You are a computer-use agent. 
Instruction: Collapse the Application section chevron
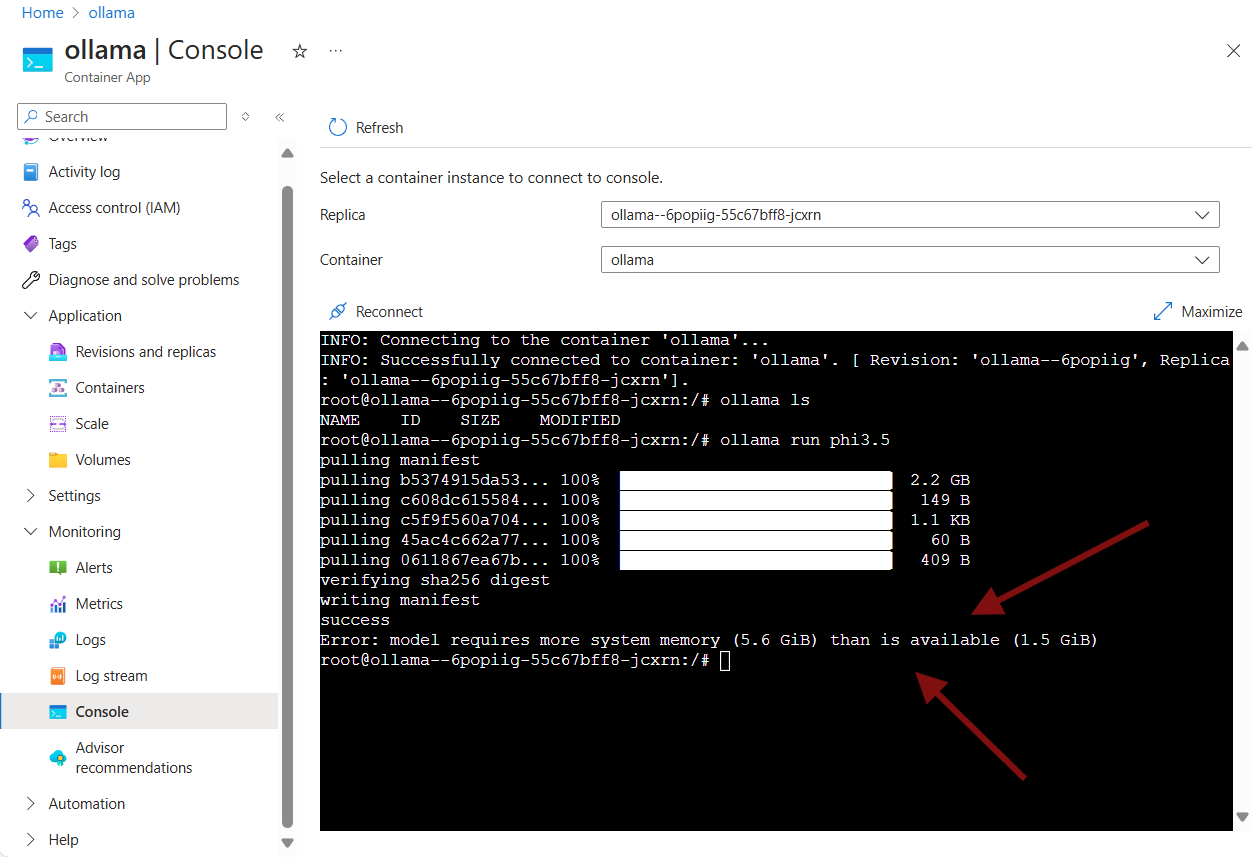click(30, 316)
